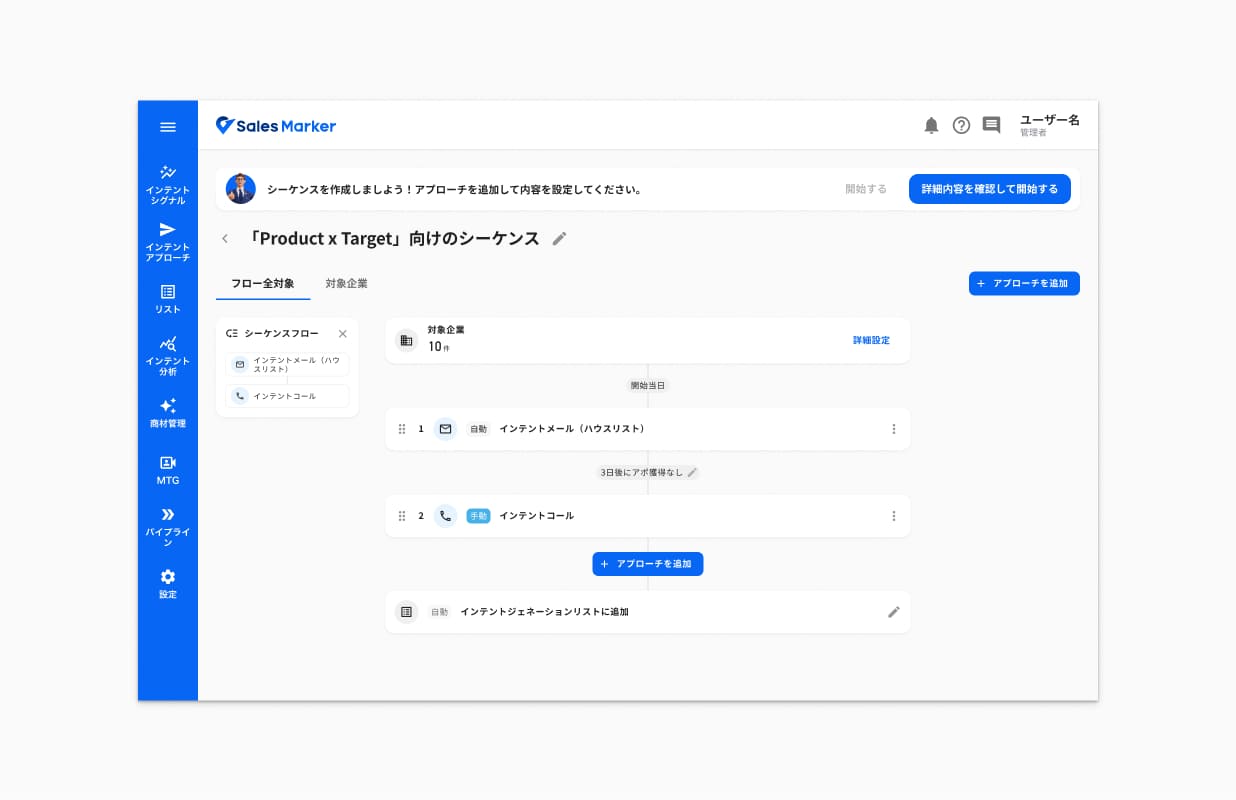This screenshot has width=1236, height=800.
Task: Open the MTG sidebar section
Action: pyautogui.click(x=168, y=470)
